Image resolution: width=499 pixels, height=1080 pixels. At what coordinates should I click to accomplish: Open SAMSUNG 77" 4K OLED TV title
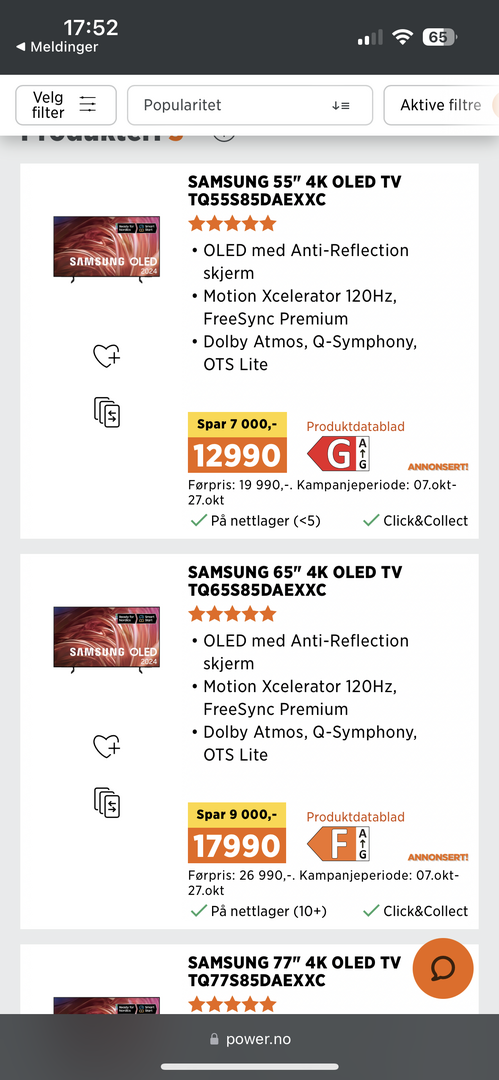[294, 971]
